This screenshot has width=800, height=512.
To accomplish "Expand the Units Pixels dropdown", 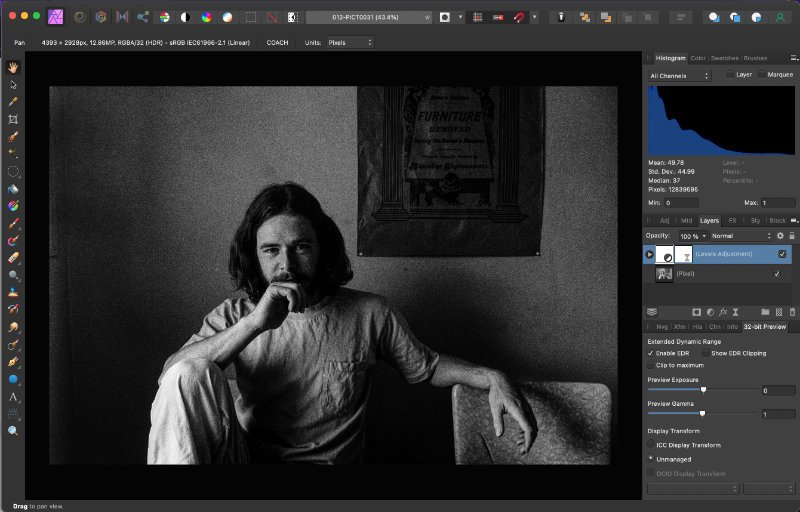I will (x=349, y=42).
